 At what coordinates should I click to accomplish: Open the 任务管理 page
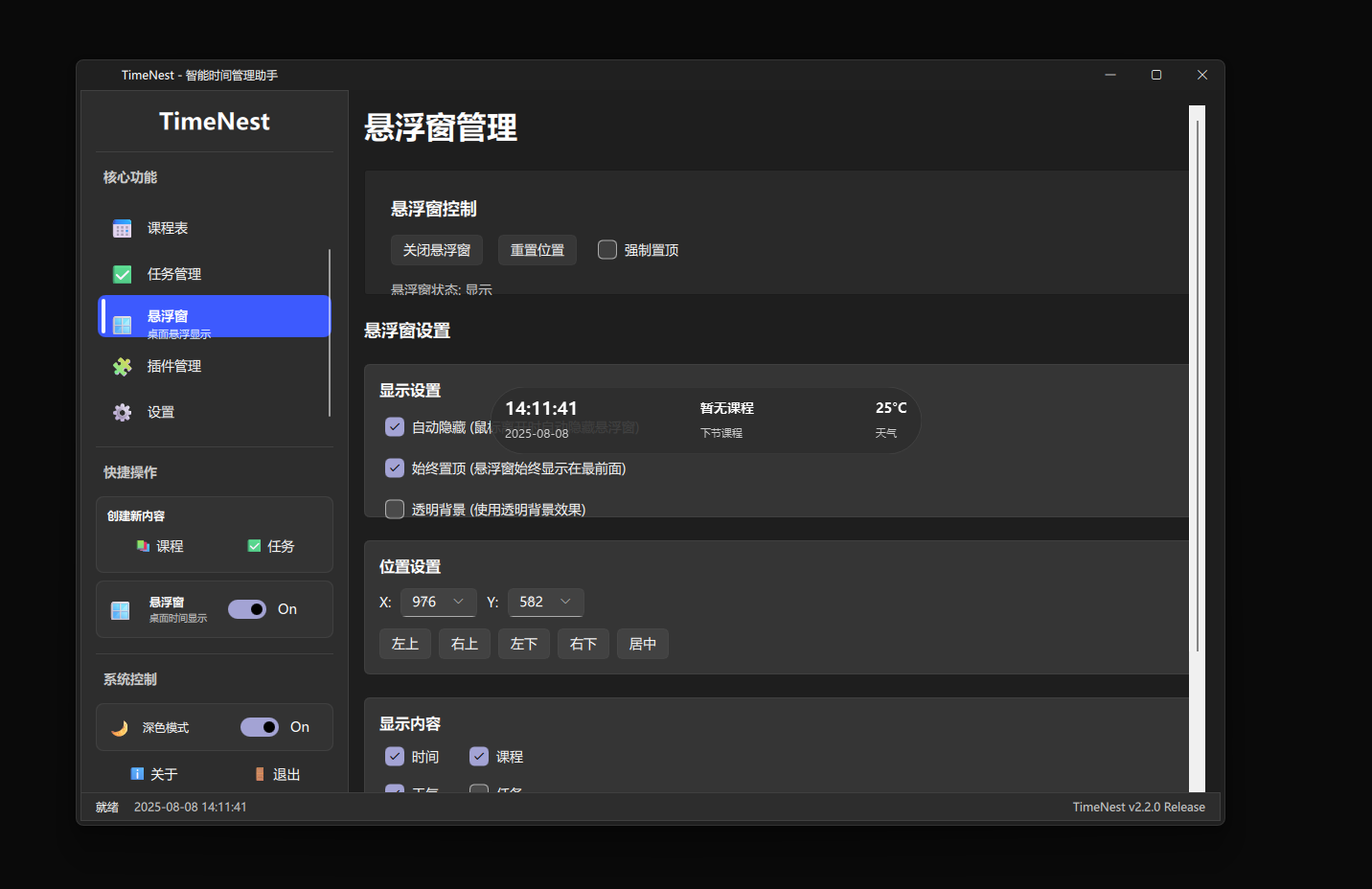pos(214,274)
